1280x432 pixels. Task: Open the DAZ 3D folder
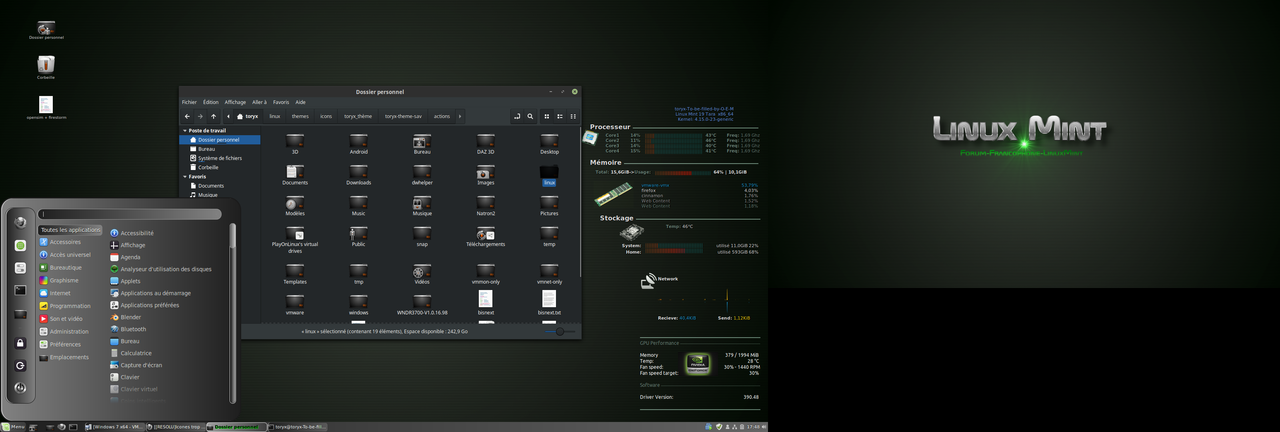485,144
